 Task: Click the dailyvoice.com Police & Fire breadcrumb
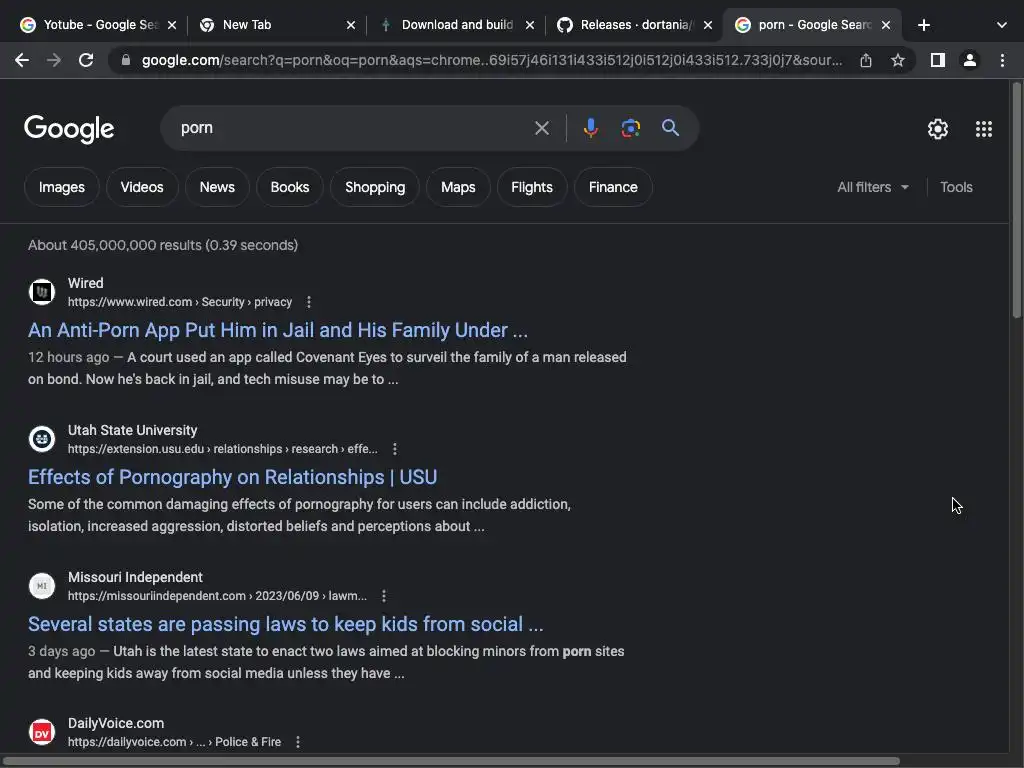(174, 742)
